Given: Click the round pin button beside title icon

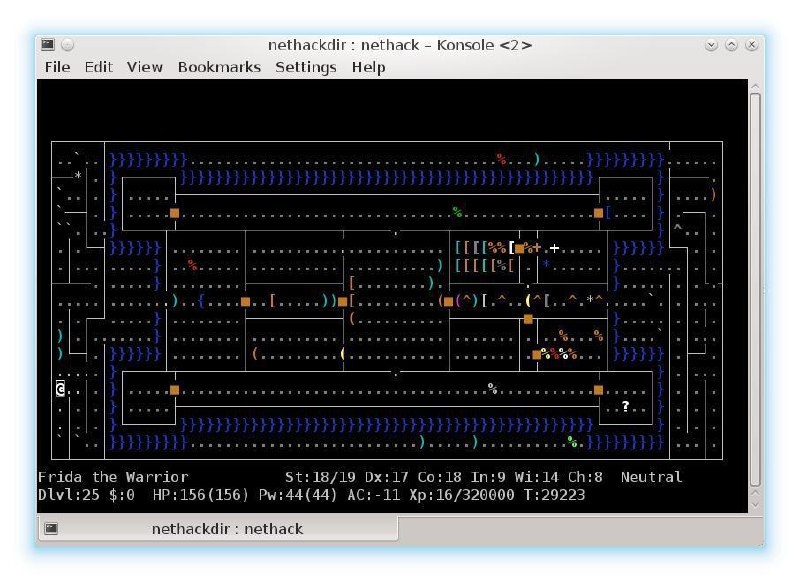Looking at the screenshot, I should [x=67, y=45].
